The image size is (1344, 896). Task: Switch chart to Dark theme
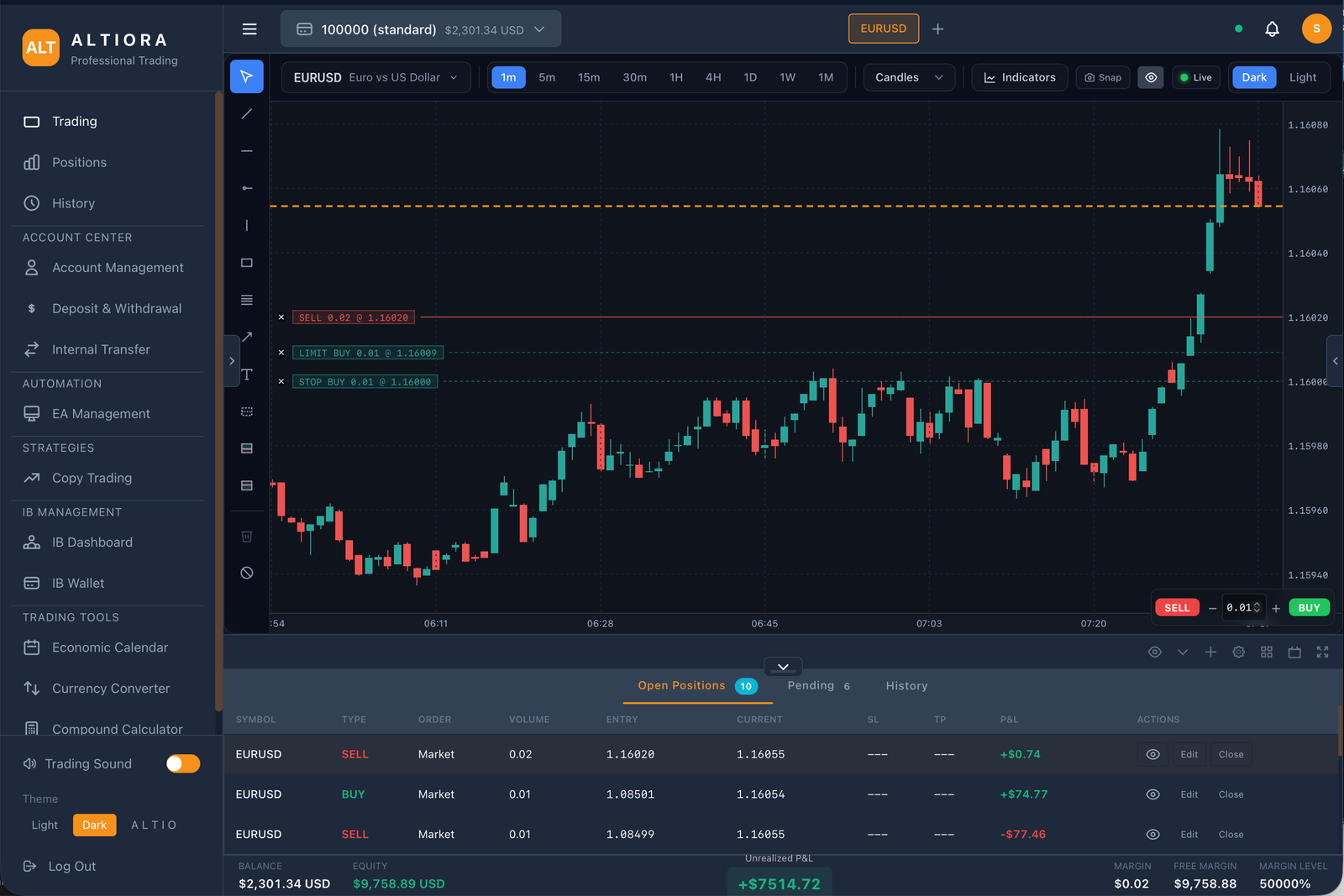coord(1254,77)
